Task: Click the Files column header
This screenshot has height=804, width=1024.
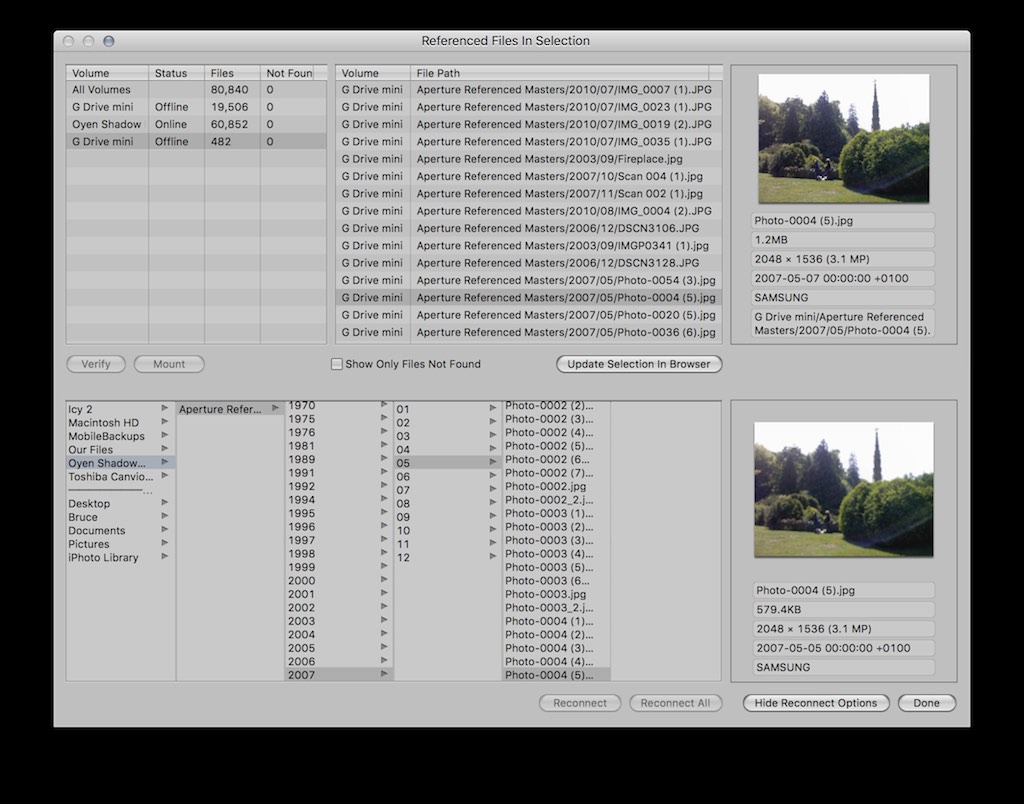Action: pyautogui.click(x=232, y=73)
